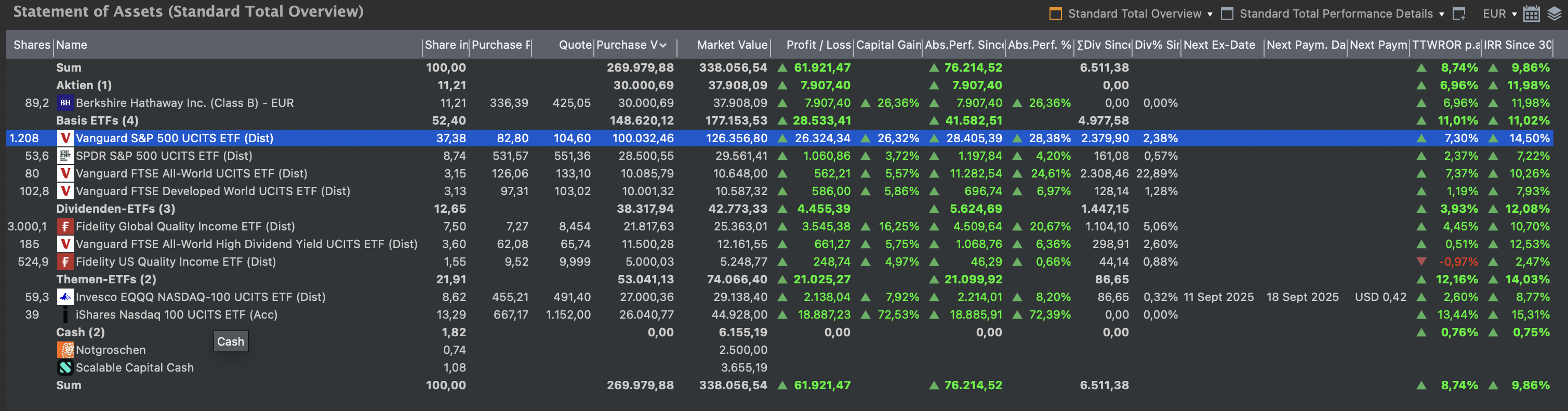
Task: Switch to Standard Total Performance Details view
Action: pos(1335,14)
